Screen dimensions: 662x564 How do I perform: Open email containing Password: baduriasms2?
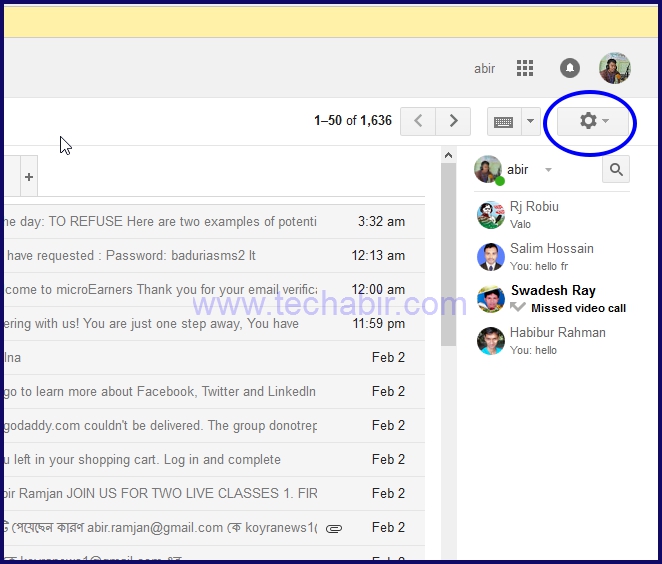[214, 256]
